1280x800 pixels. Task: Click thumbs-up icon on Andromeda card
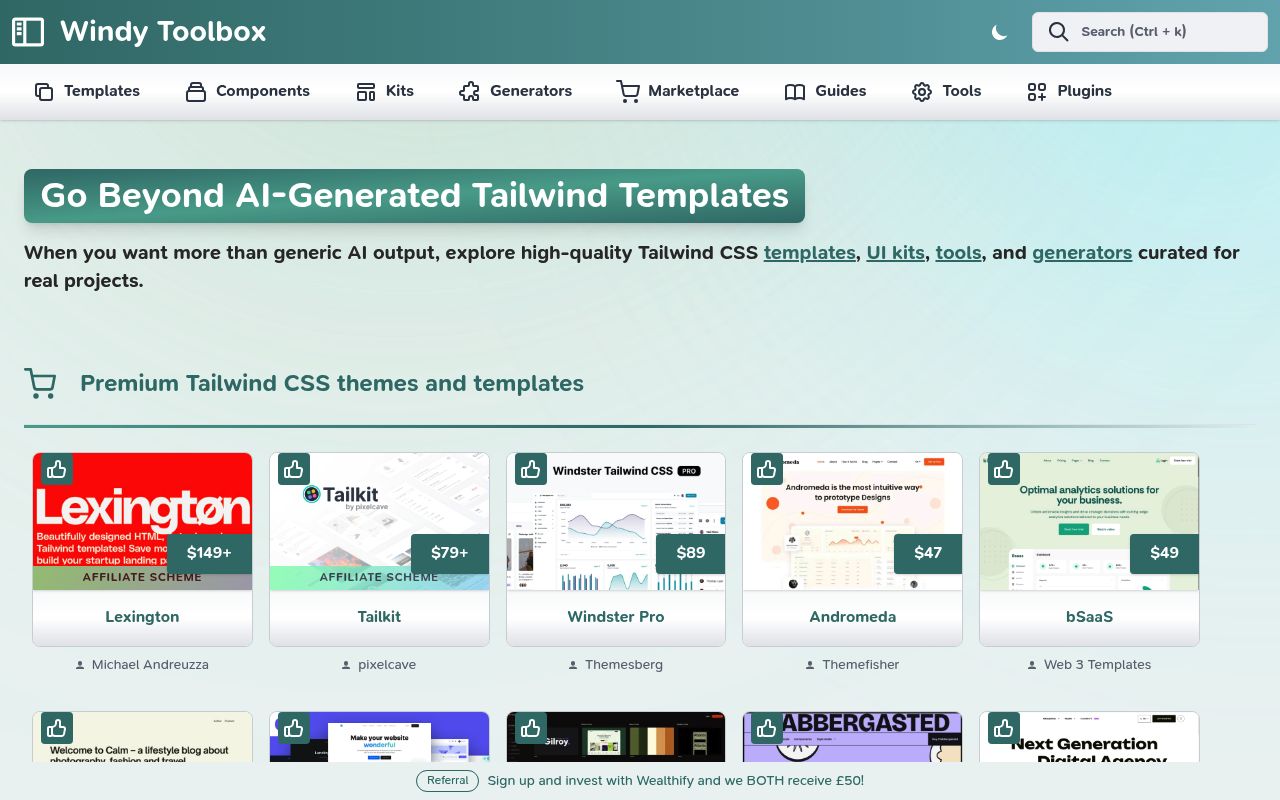point(767,469)
